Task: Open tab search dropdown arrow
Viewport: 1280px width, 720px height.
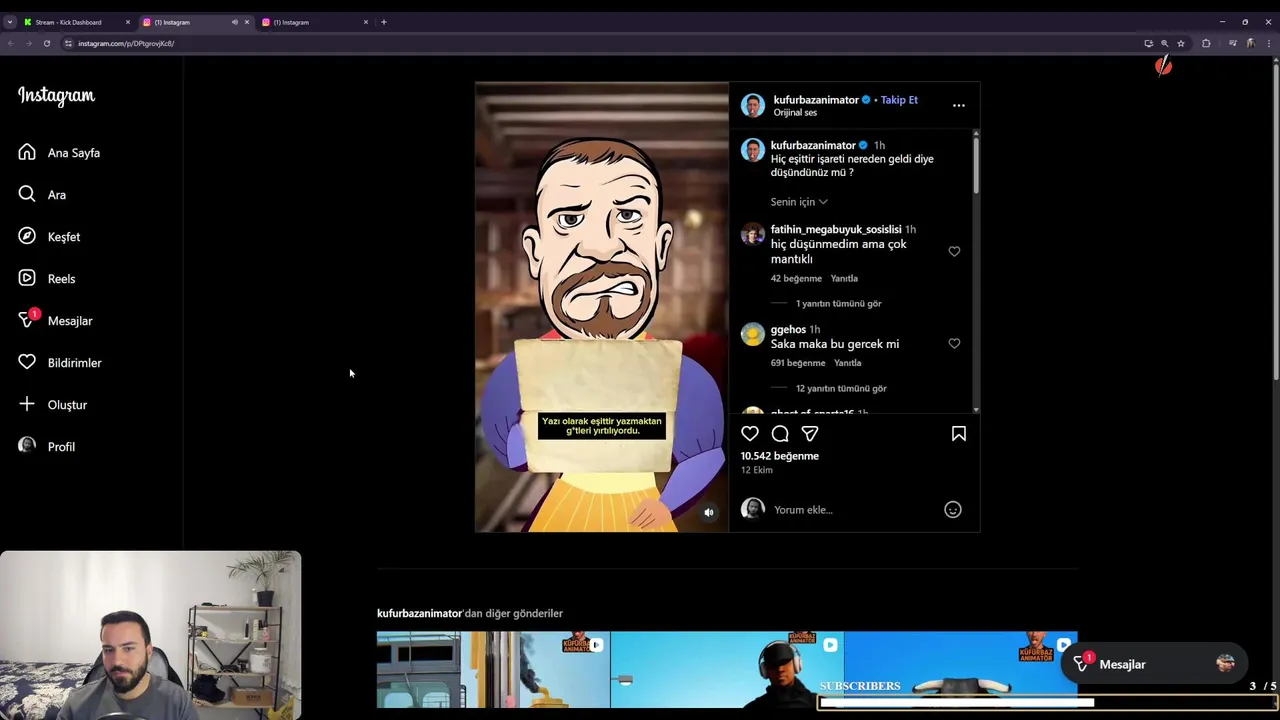Action: (x=9, y=22)
